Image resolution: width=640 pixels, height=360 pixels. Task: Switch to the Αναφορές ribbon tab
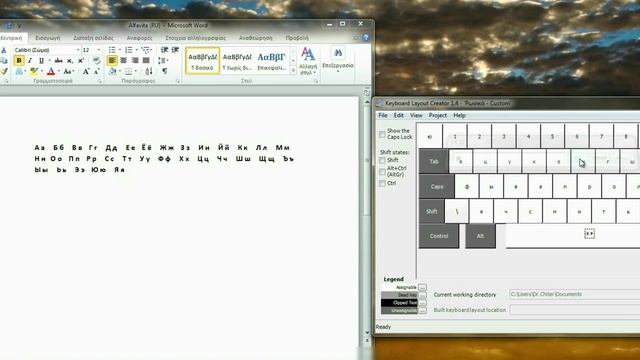coord(139,38)
